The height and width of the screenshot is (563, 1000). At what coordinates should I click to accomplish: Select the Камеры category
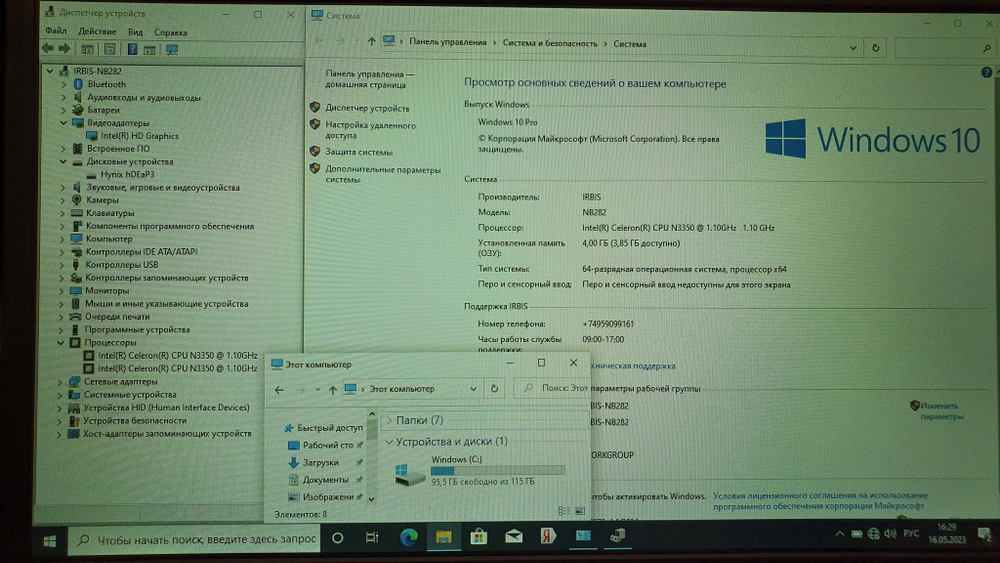[x=102, y=200]
